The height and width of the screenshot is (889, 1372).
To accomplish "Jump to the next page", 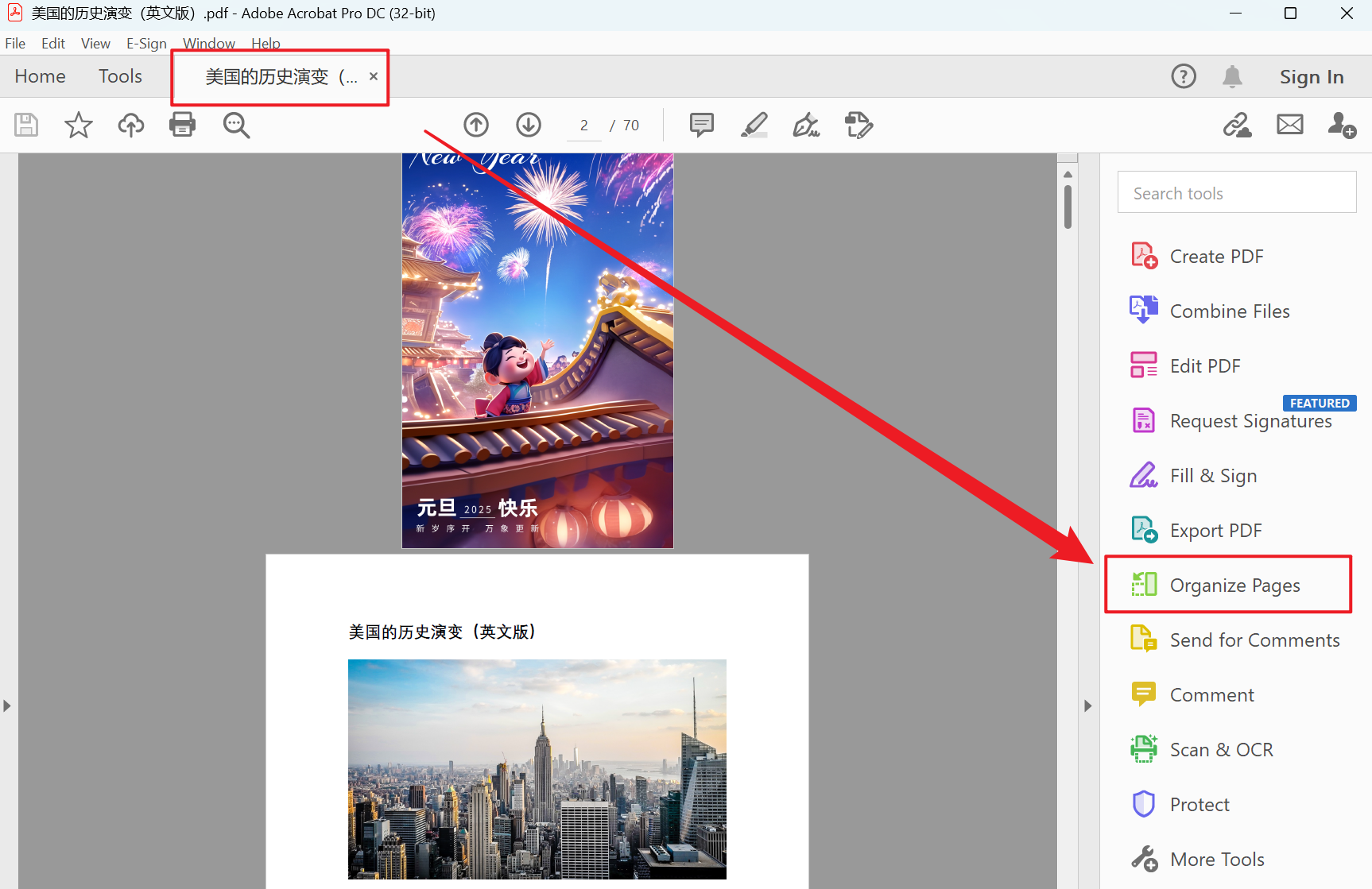I will 528,125.
